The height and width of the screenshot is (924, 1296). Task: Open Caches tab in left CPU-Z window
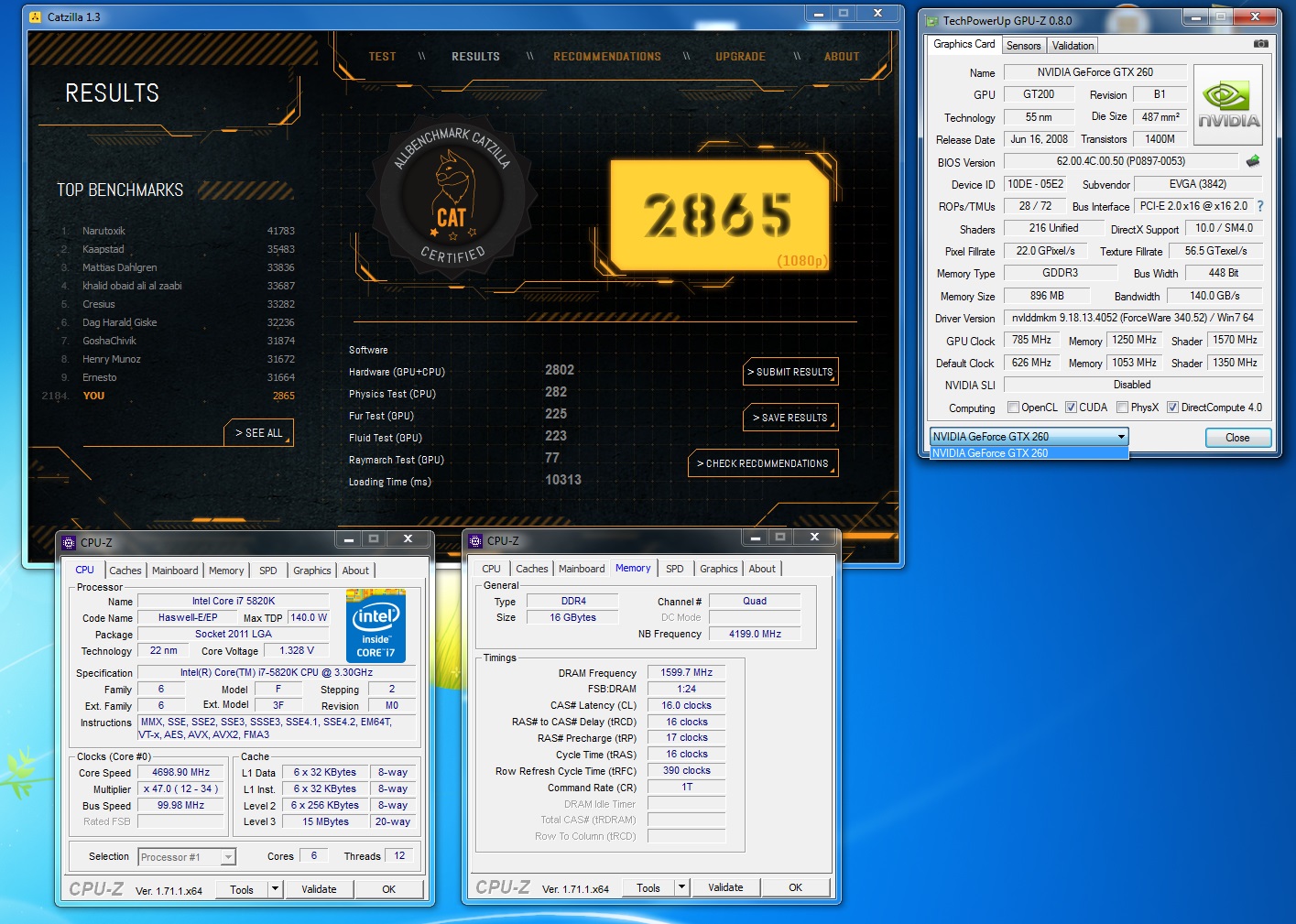[x=125, y=571]
